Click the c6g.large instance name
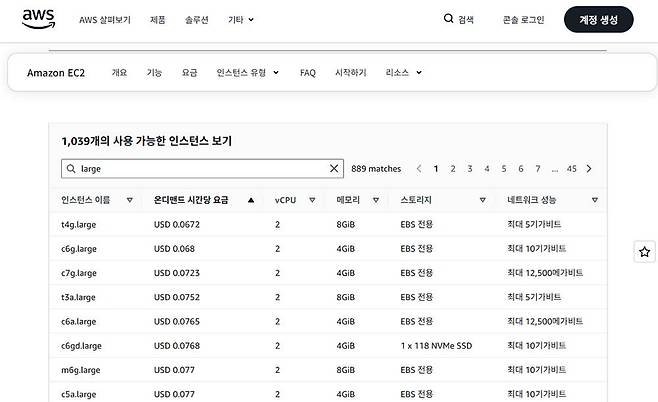The height and width of the screenshot is (402, 658). click(x=79, y=249)
